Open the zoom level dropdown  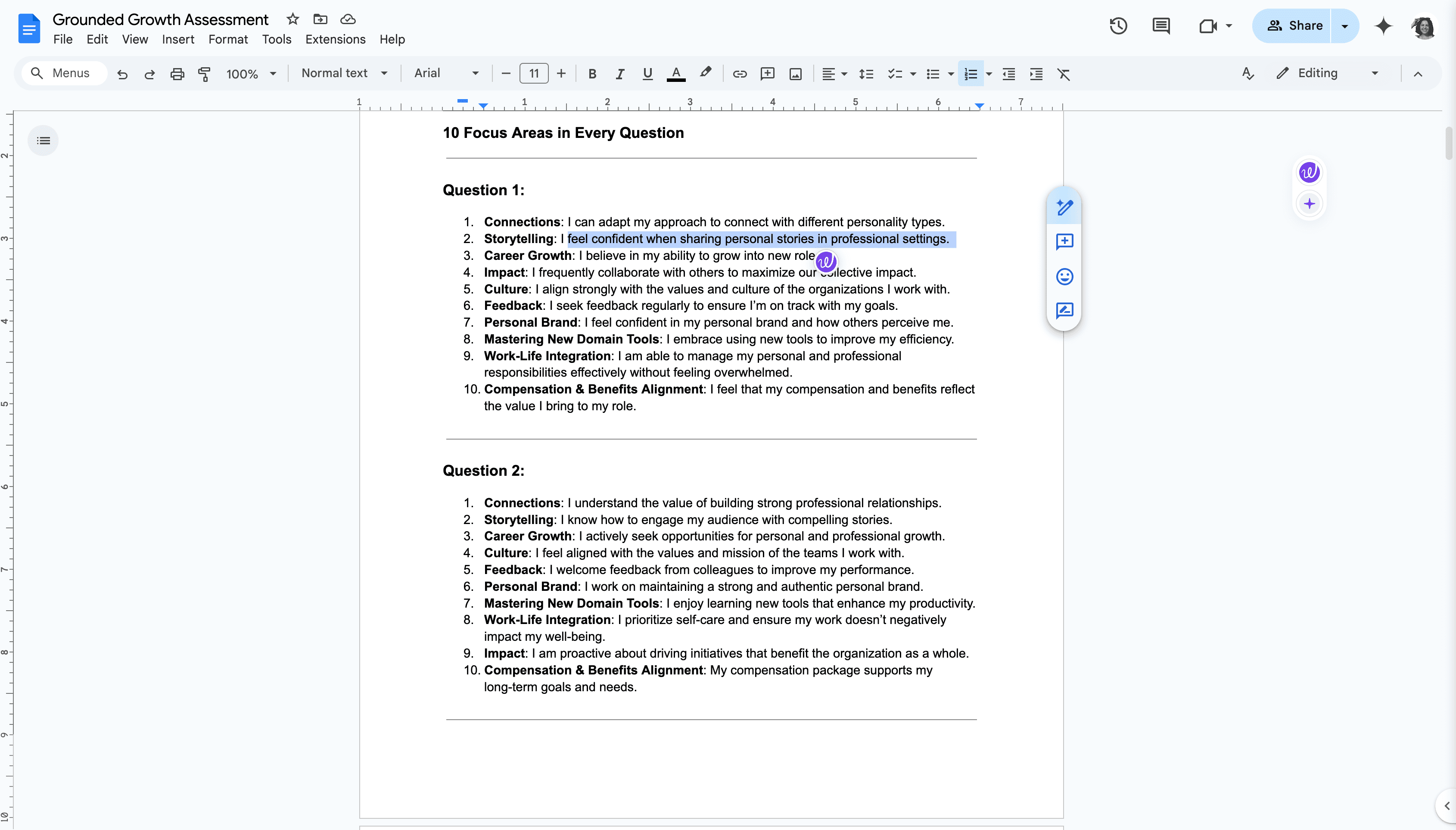[251, 74]
